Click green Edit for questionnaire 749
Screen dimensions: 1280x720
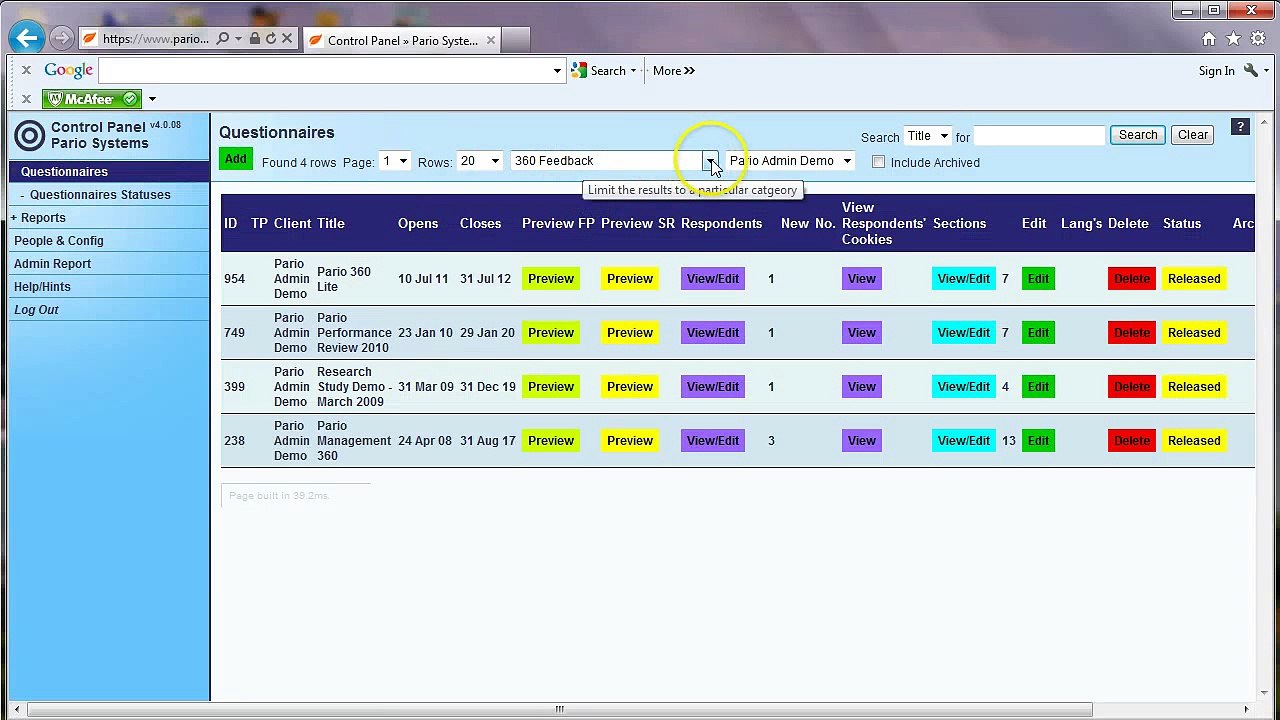tap(1038, 333)
